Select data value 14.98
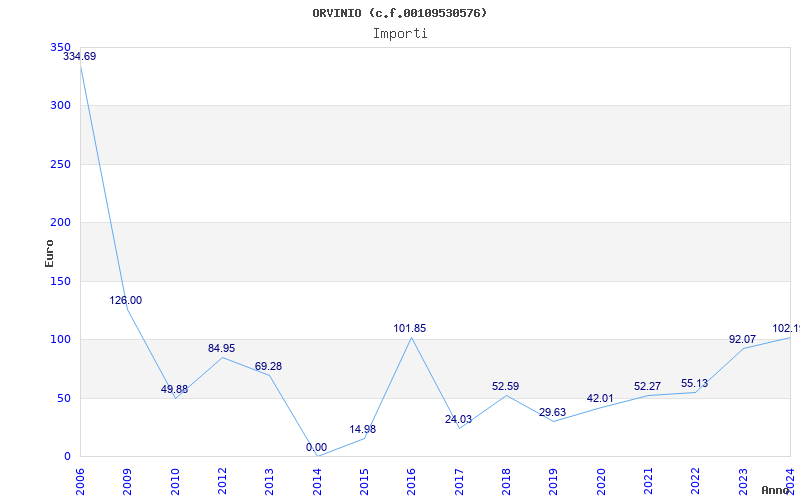This screenshot has height=500, width=800. 363,429
